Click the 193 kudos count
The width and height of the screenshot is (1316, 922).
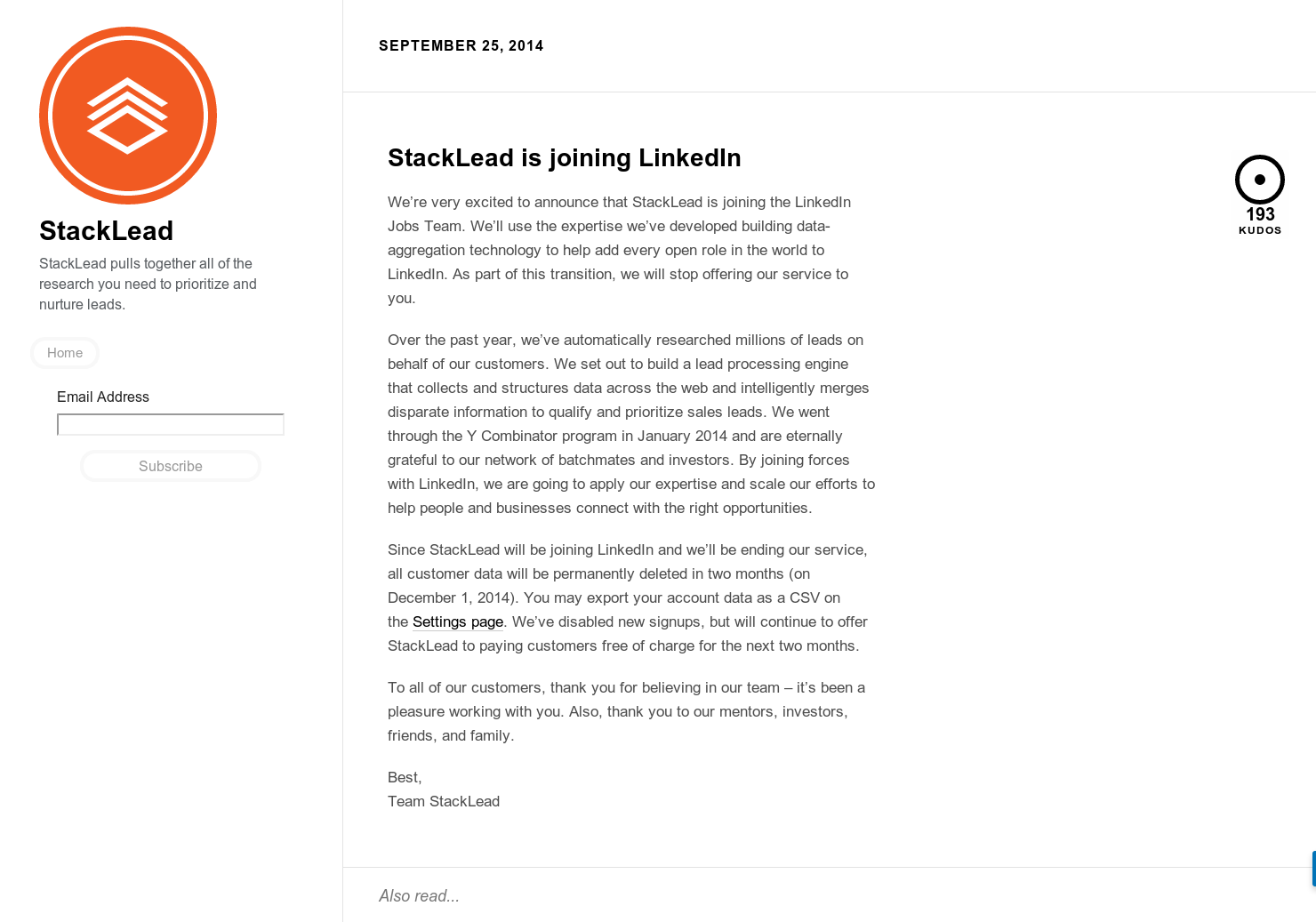pyautogui.click(x=1259, y=214)
